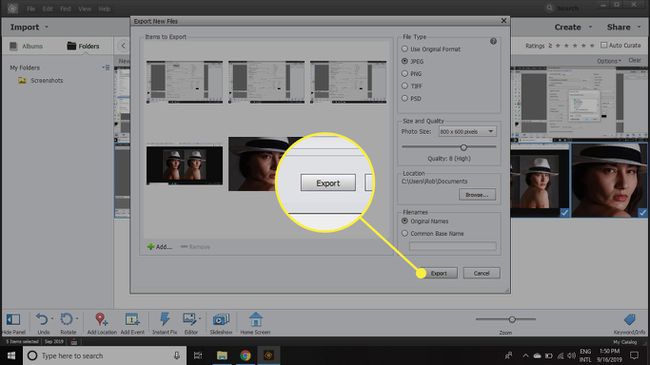Click the Add Location pin icon
The width and height of the screenshot is (650, 365).
[x=101, y=319]
